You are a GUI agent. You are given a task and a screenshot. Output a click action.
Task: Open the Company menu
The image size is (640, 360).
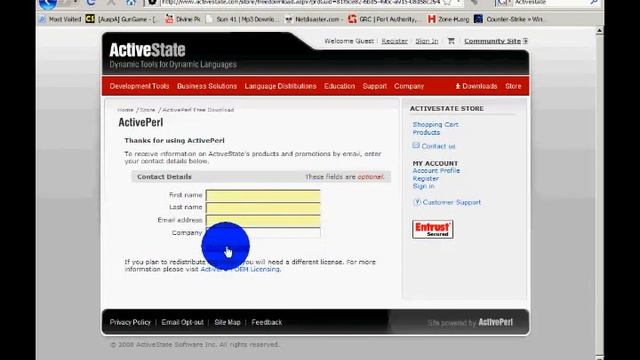coord(409,86)
